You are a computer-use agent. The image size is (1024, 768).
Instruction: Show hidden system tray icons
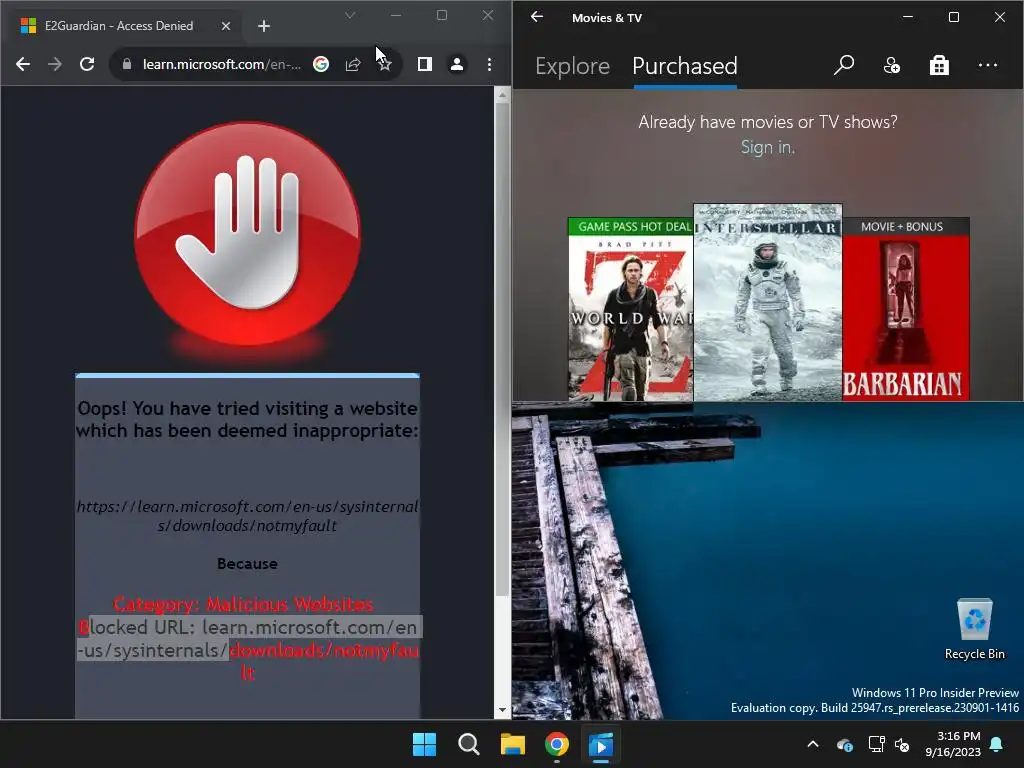813,744
